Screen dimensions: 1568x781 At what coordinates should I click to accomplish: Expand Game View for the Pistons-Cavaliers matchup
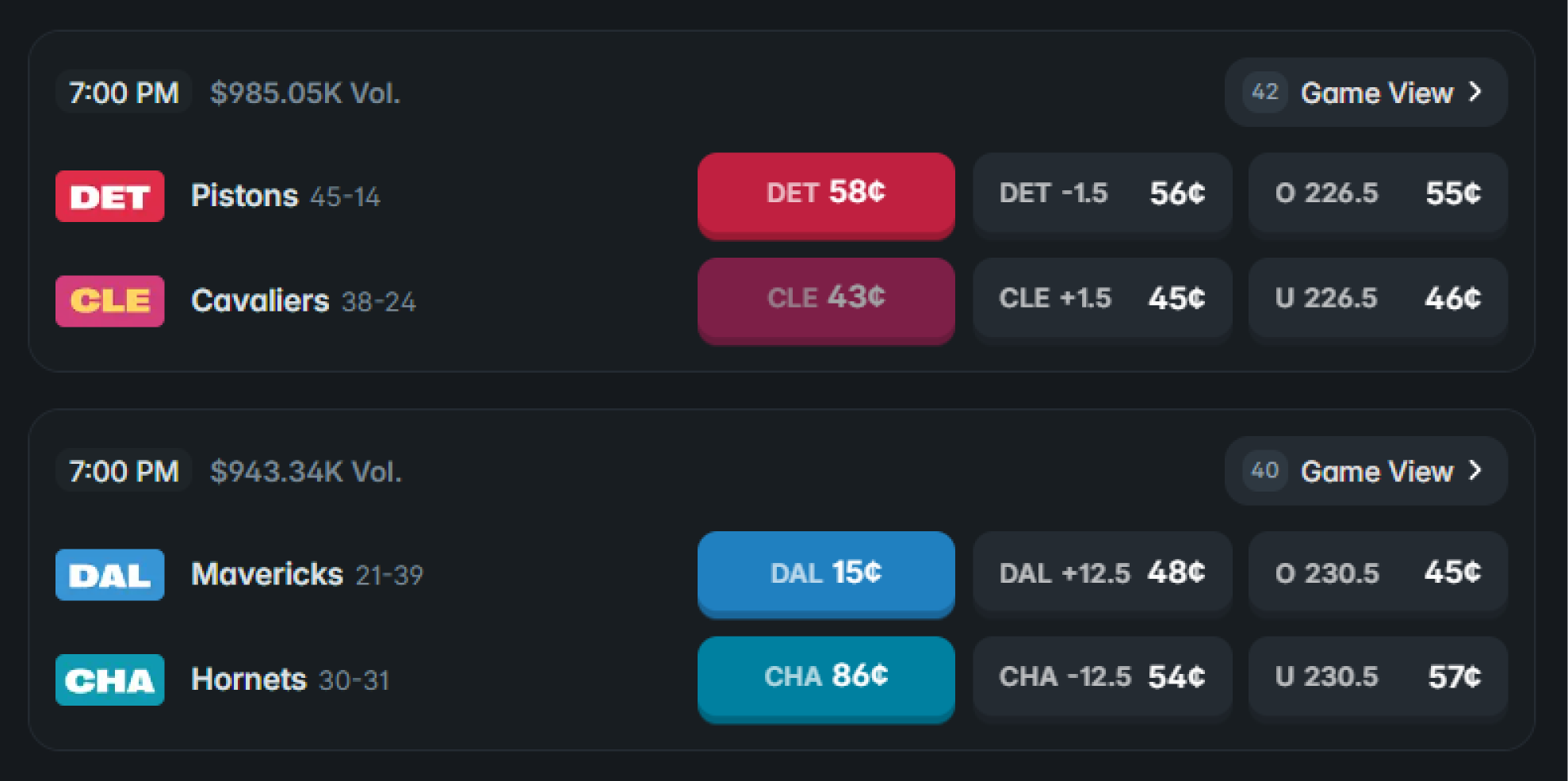[x=1377, y=92]
